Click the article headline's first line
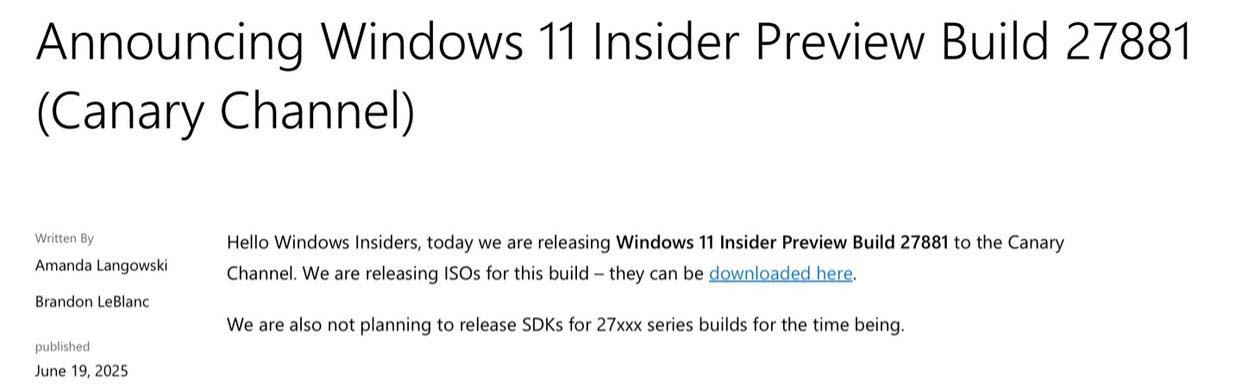Image resolution: width=1242 pixels, height=391 pixels. 614,42
